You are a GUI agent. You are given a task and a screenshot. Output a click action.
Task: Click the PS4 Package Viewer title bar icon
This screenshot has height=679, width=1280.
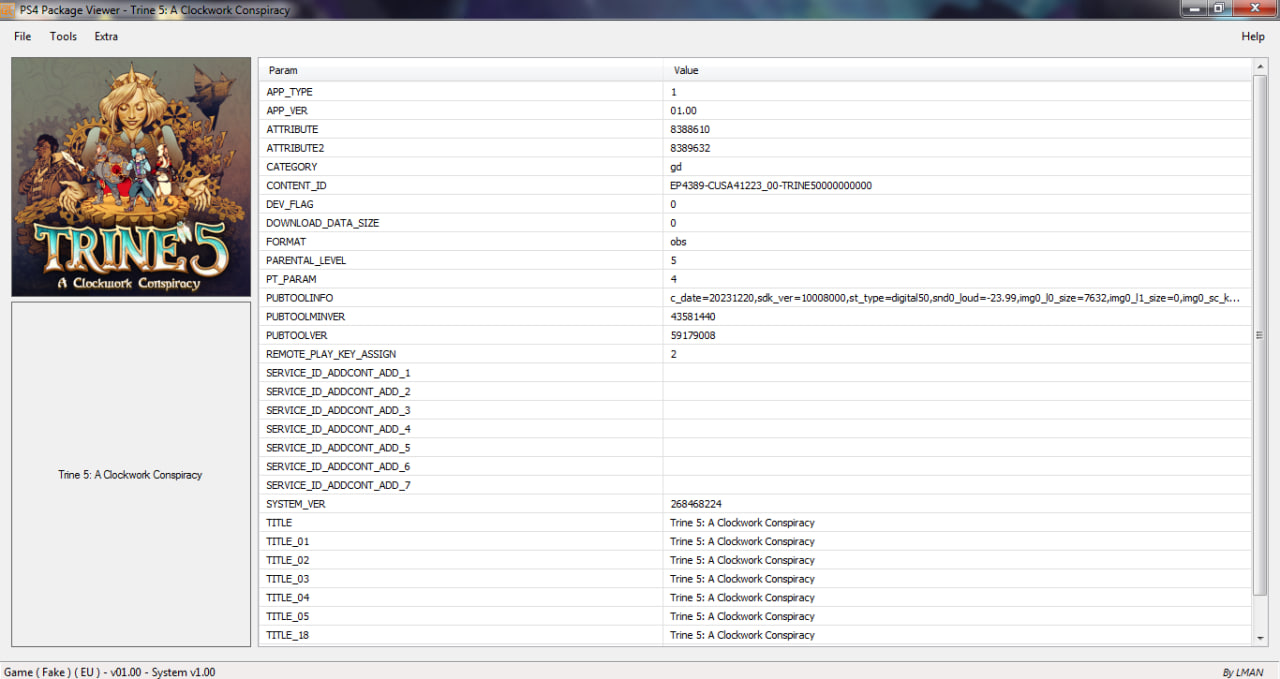(9, 9)
